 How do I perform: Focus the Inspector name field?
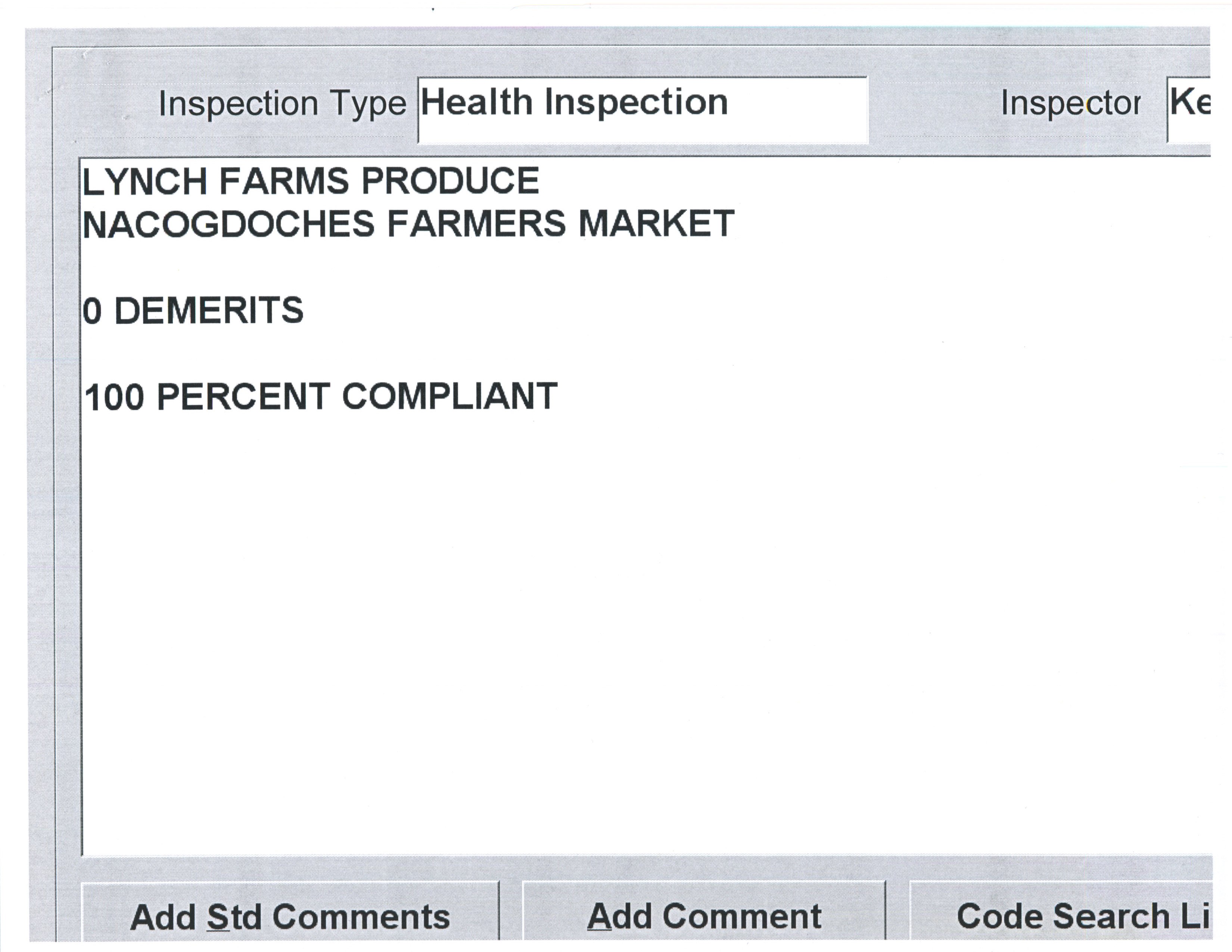pyautogui.click(x=1189, y=109)
